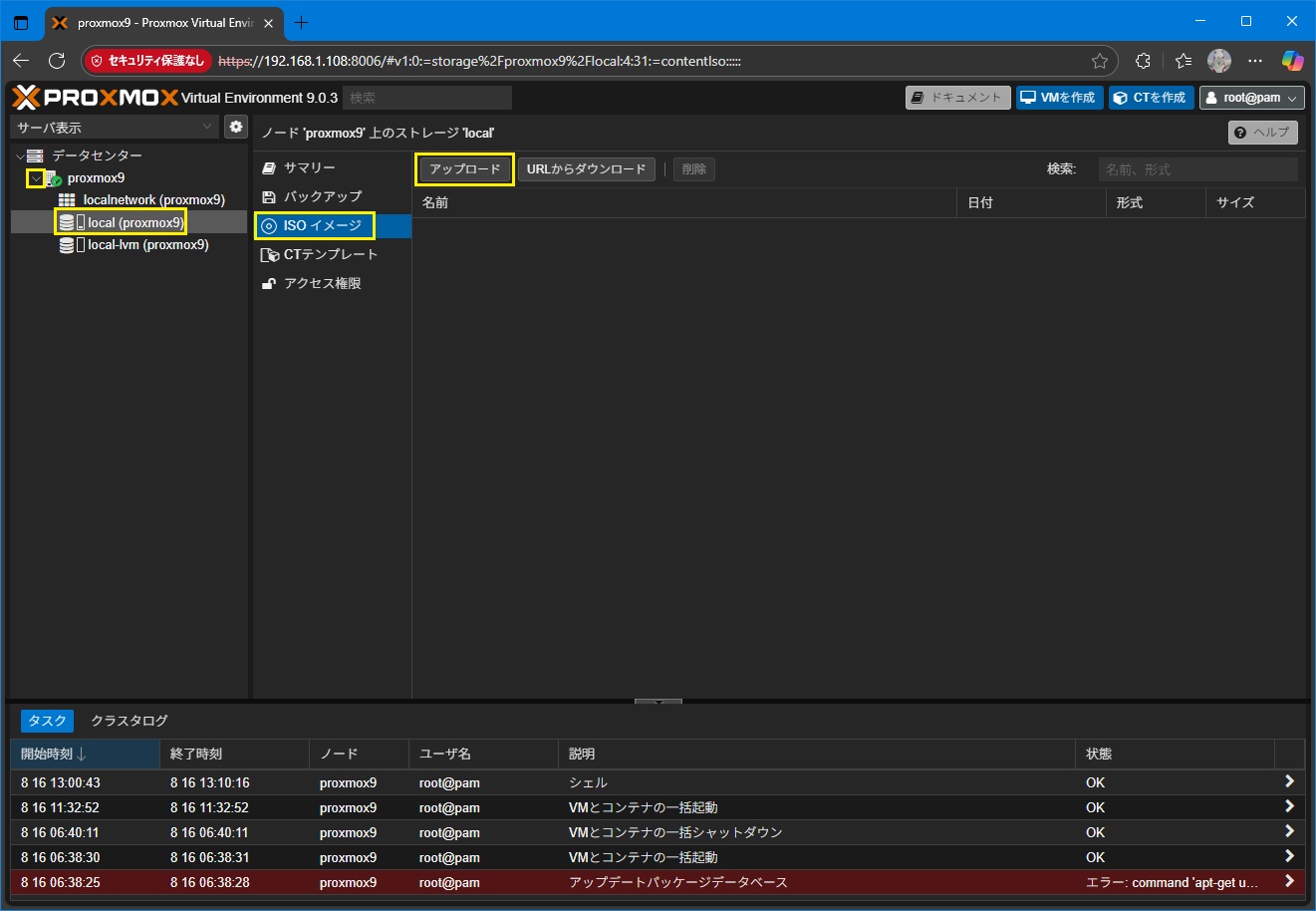The width and height of the screenshot is (1316, 911).
Task: Sort tasks by 状態 column
Action: coord(1175,754)
